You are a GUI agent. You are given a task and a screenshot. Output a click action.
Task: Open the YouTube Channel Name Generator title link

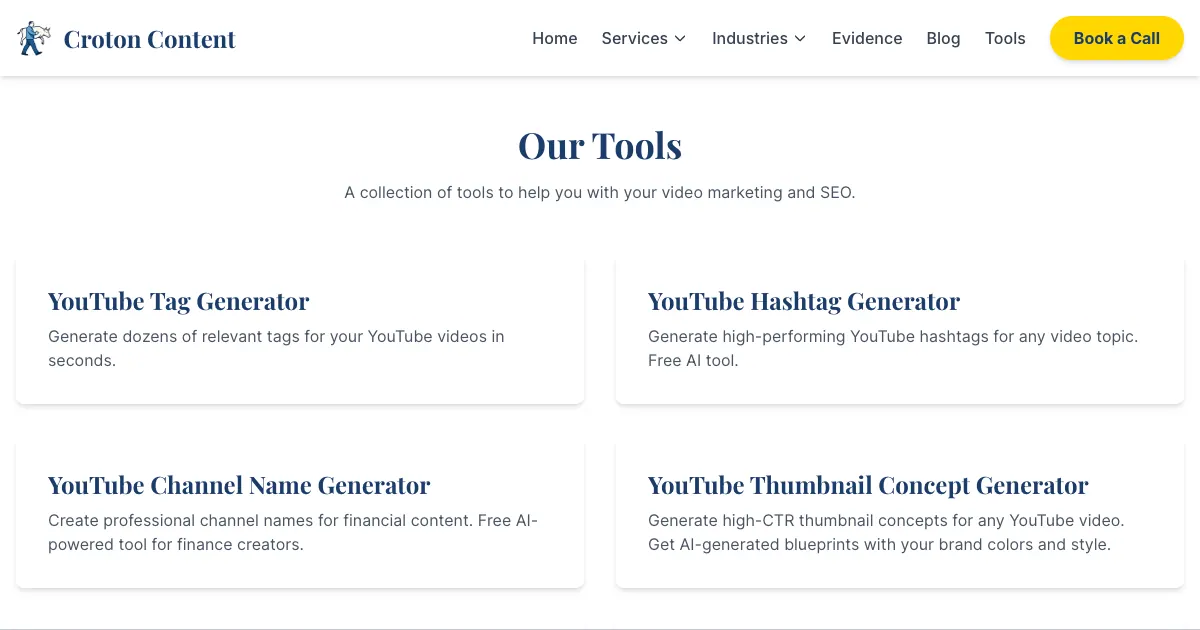[x=239, y=485]
